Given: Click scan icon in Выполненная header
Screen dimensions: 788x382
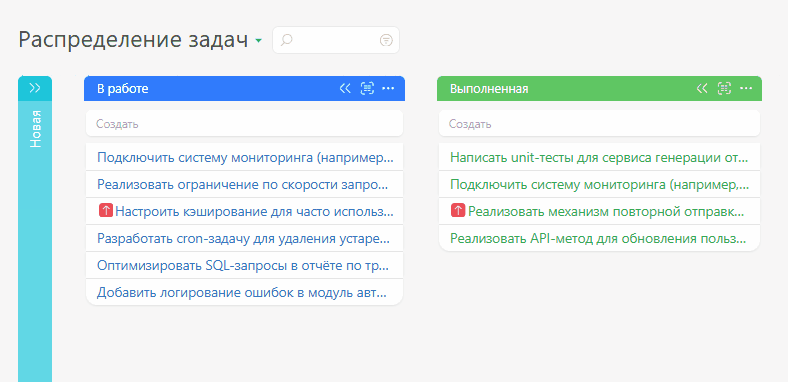Looking at the screenshot, I should click(x=724, y=89).
